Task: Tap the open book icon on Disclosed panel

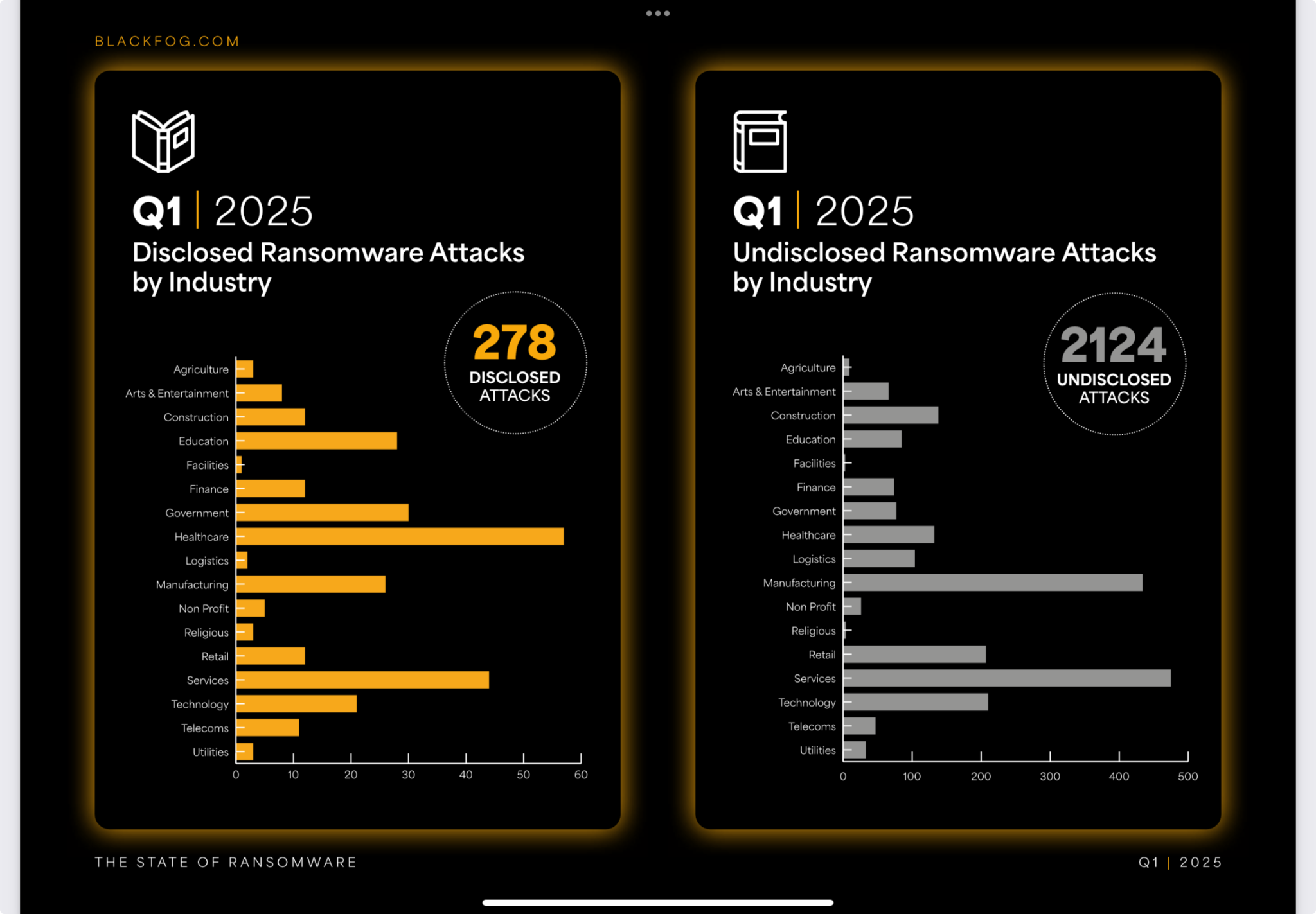Action: 163,141
